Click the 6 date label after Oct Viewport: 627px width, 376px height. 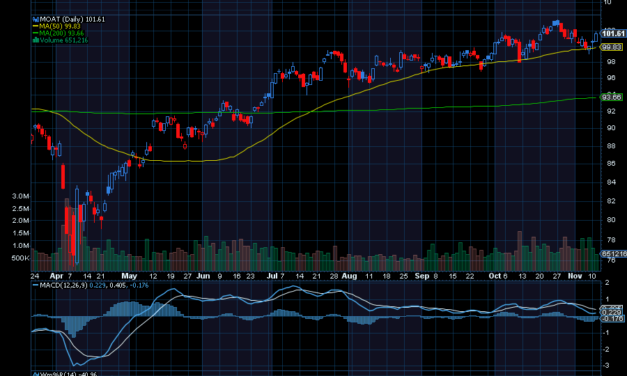click(x=505, y=276)
